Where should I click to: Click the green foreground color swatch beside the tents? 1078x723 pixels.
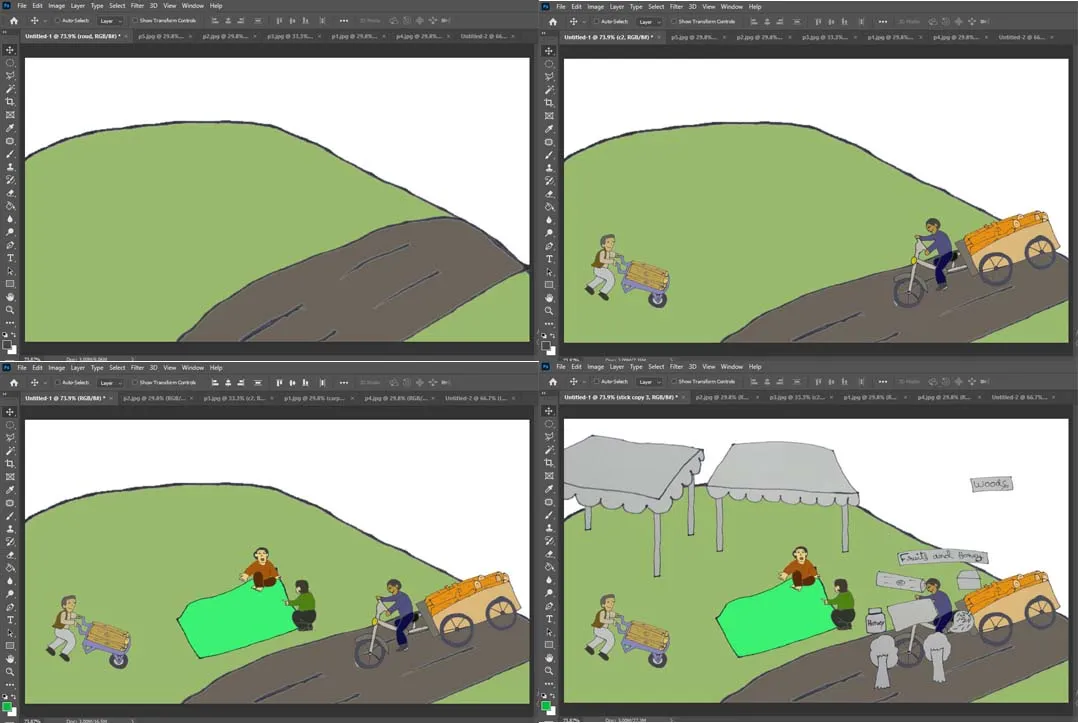(546, 706)
